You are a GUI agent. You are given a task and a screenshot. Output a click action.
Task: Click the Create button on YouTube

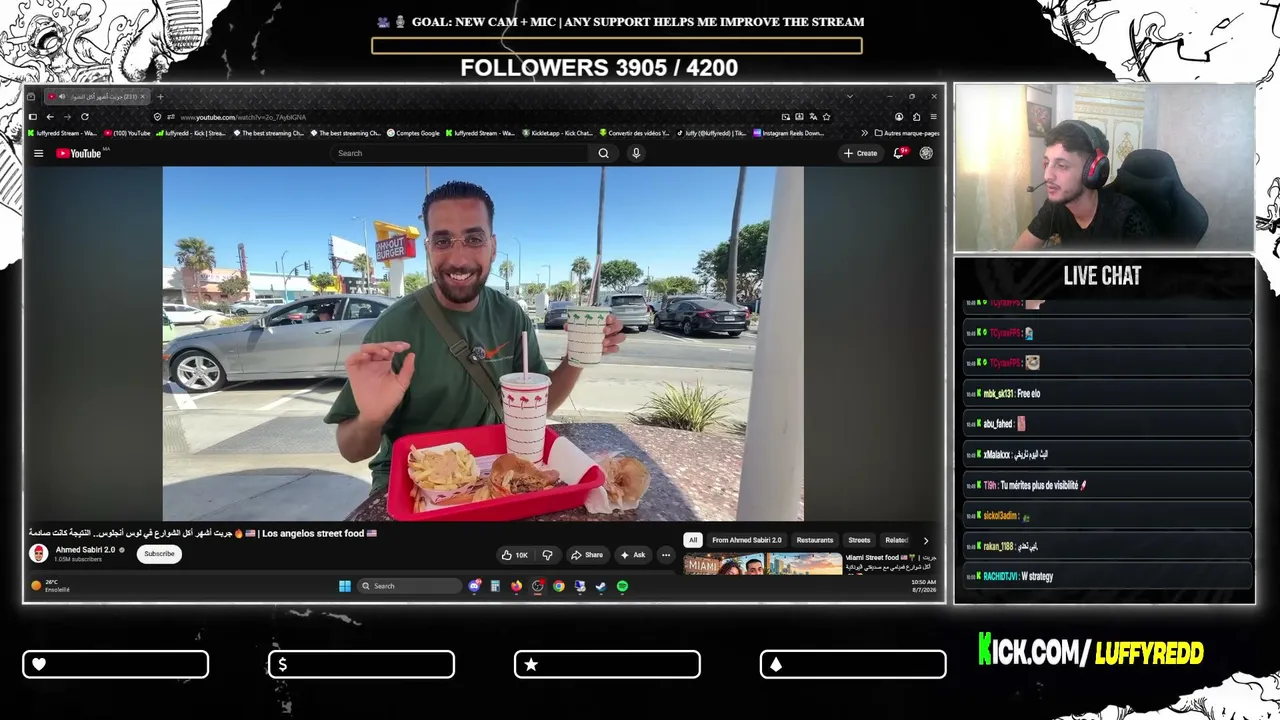[860, 153]
